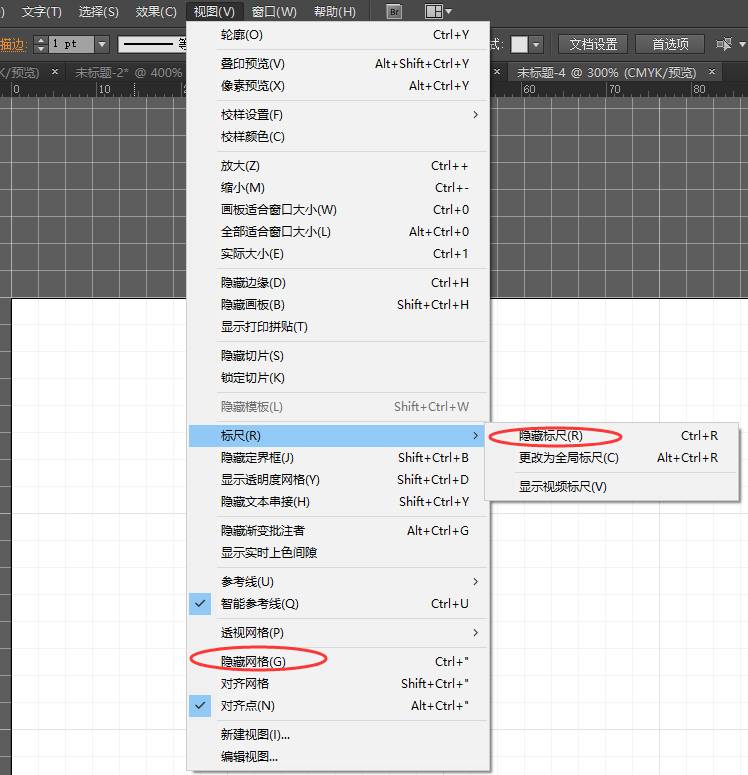Click the 1 pt stroke weight field

pyautogui.click(x=72, y=44)
